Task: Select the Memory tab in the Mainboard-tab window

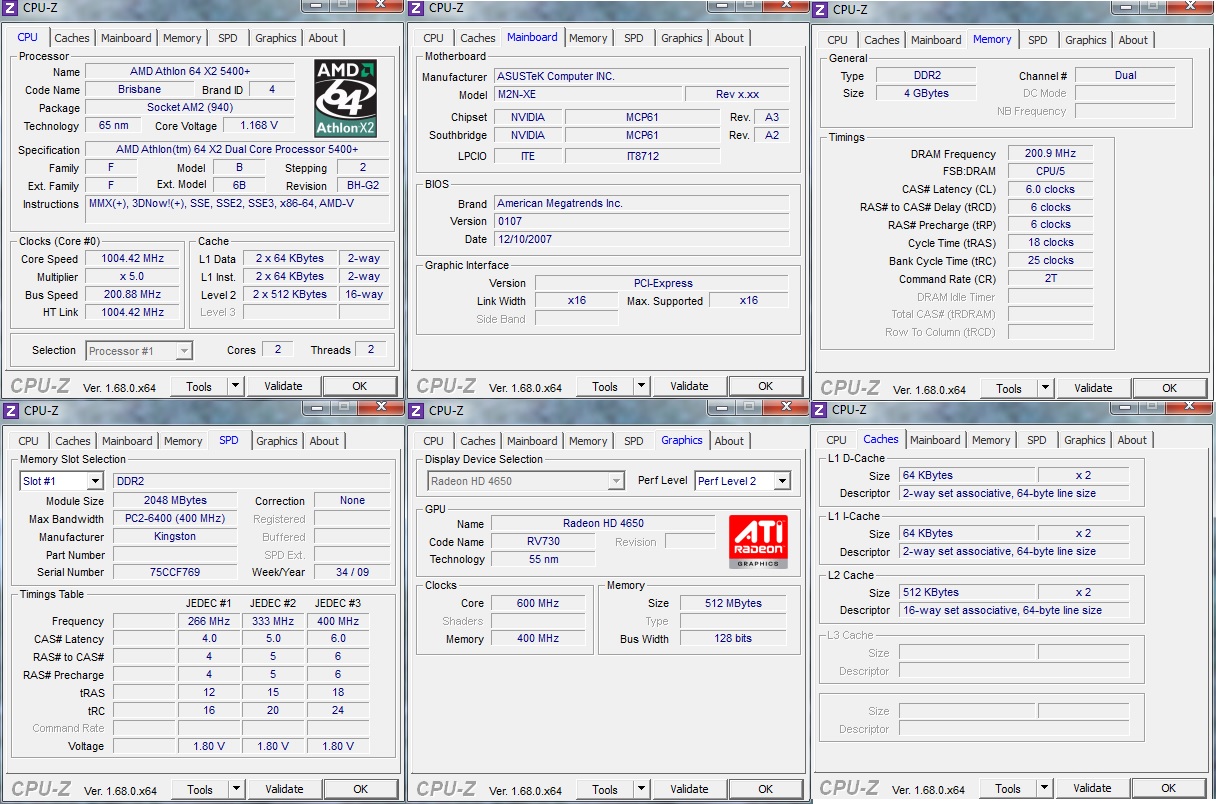Action: [x=588, y=38]
